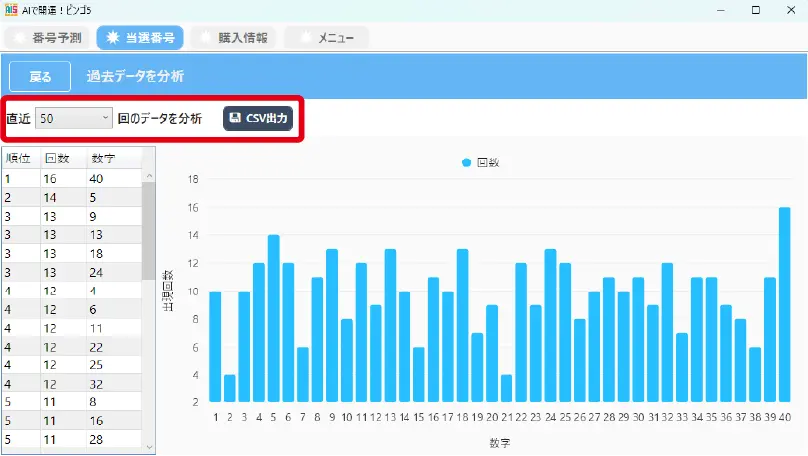Click the chart bar for number 2

(x=230, y=389)
